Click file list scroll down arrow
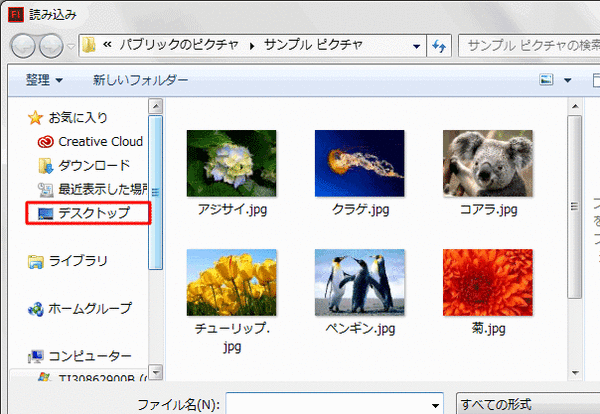 (x=575, y=372)
